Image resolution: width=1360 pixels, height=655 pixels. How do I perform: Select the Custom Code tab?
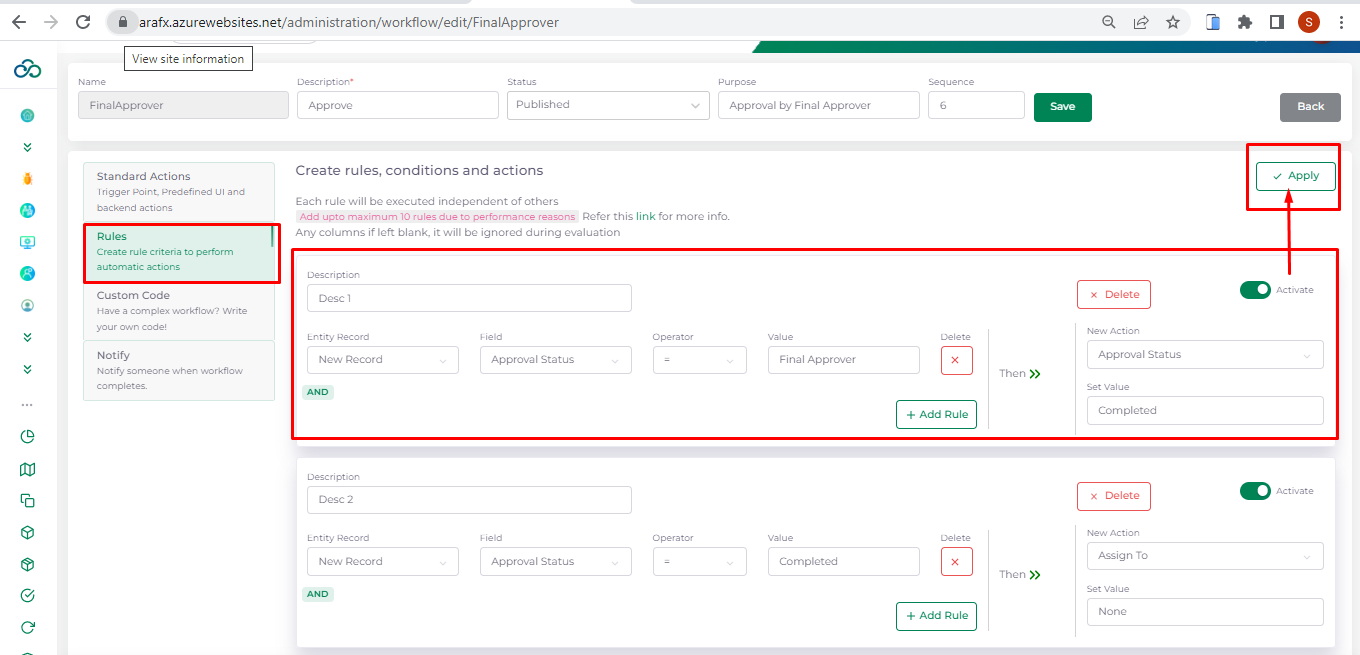178,310
